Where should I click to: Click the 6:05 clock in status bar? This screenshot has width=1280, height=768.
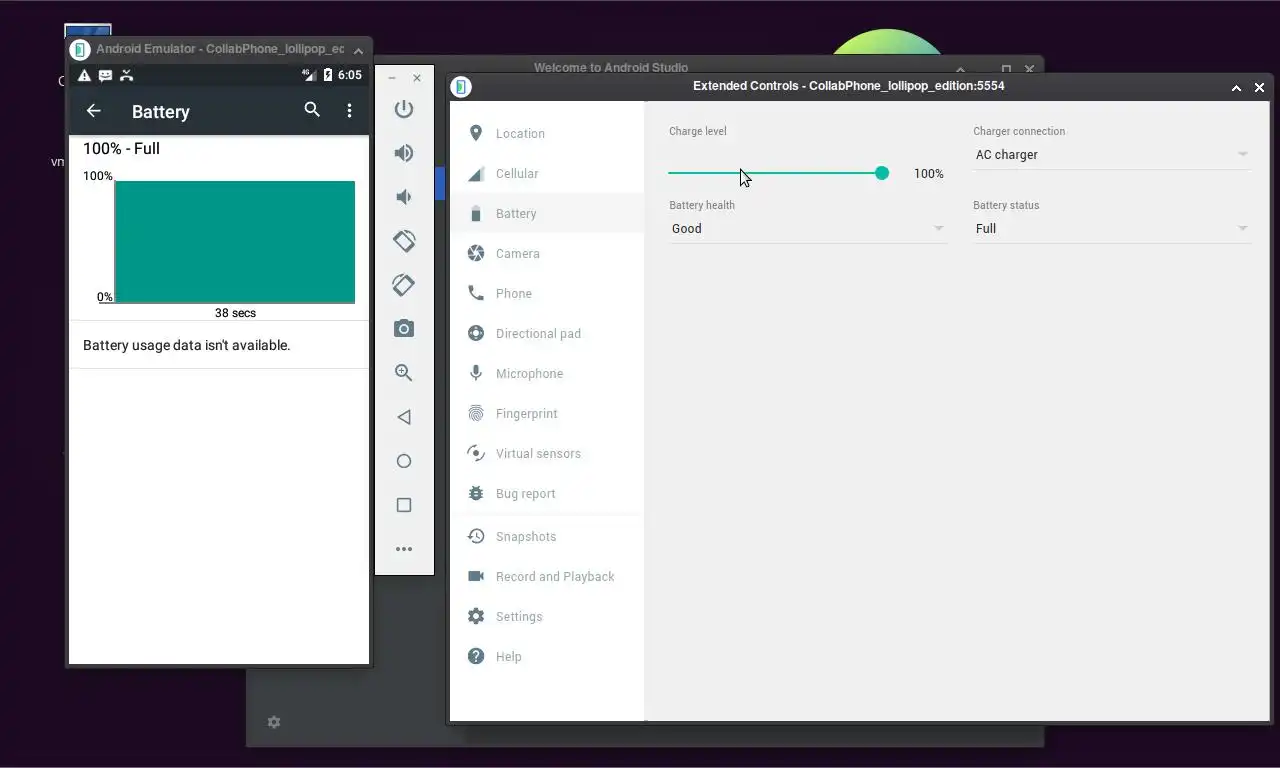350,75
